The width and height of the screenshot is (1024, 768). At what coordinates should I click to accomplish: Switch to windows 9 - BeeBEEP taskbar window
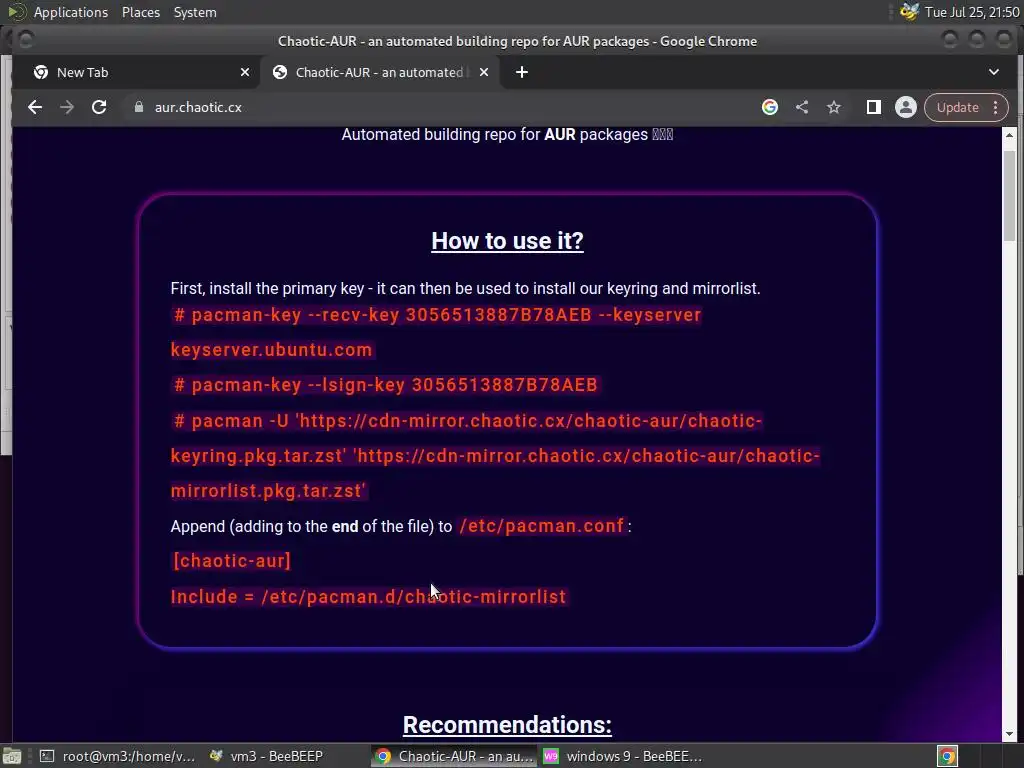pos(622,756)
